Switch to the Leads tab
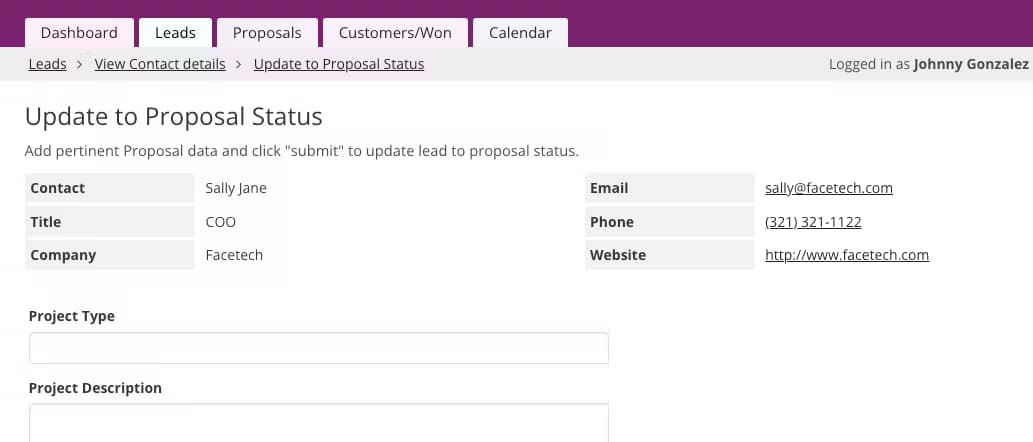The height and width of the screenshot is (442, 1033). tap(175, 33)
